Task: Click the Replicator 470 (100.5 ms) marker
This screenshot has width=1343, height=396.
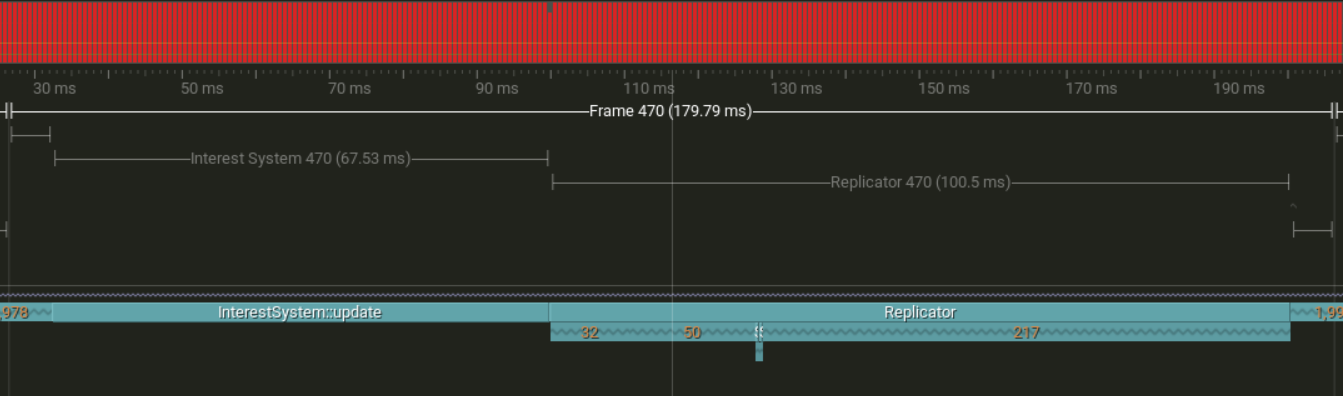Action: coord(920,182)
